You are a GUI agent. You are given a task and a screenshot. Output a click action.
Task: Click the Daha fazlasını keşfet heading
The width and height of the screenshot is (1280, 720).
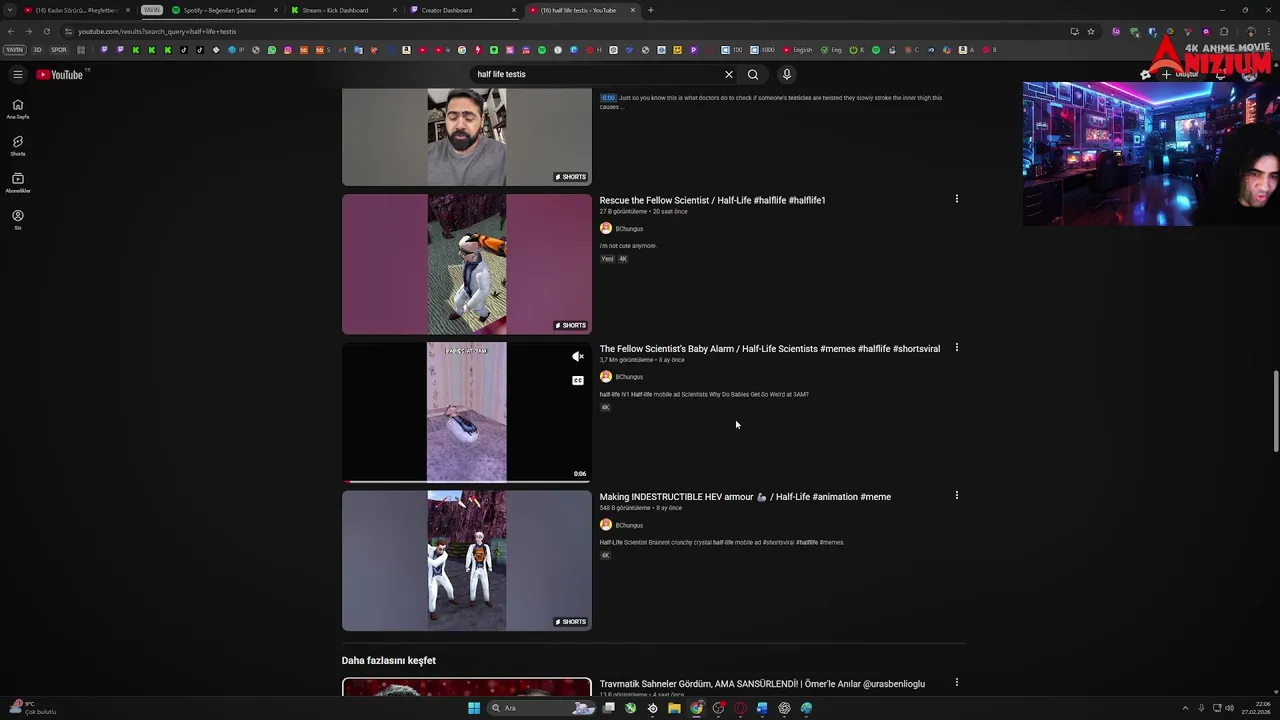click(388, 660)
